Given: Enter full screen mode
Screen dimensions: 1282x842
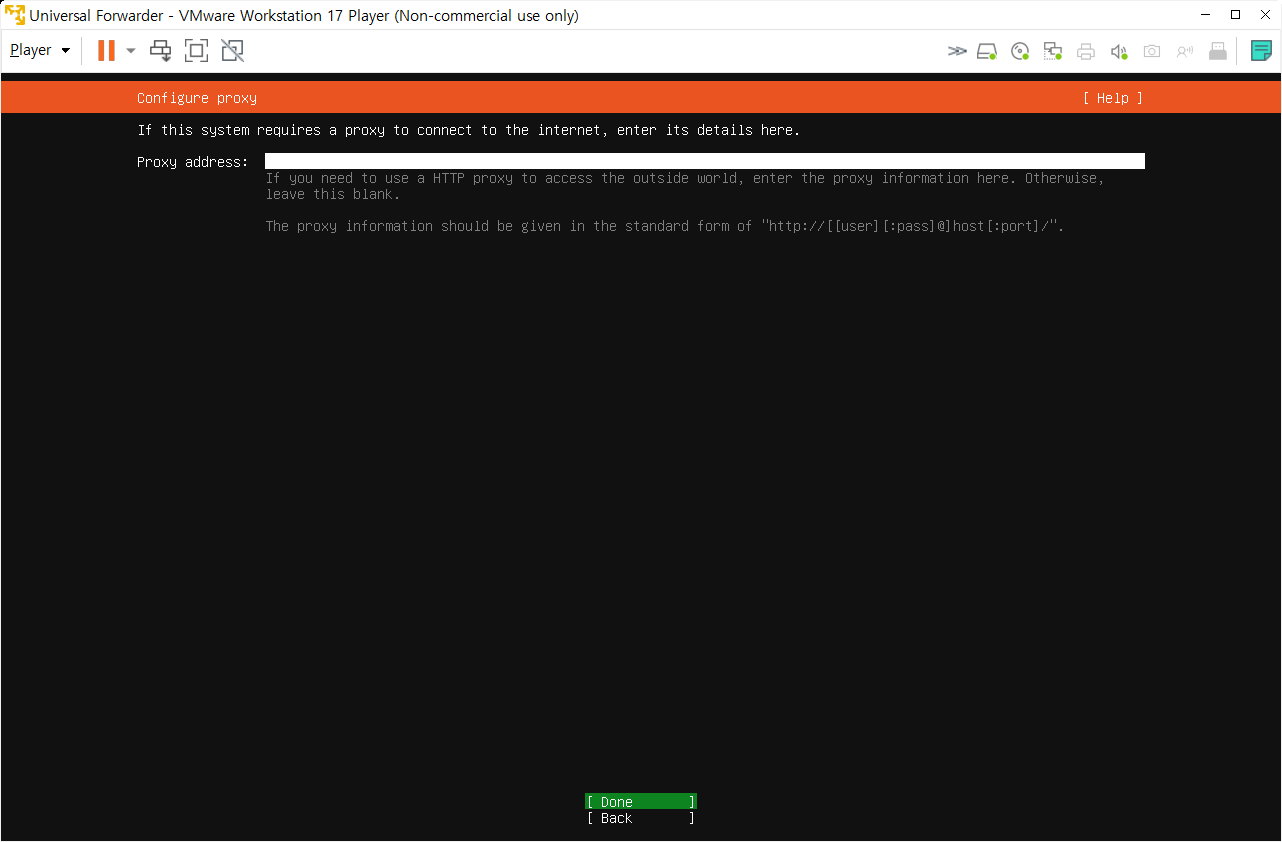Looking at the screenshot, I should 196,50.
